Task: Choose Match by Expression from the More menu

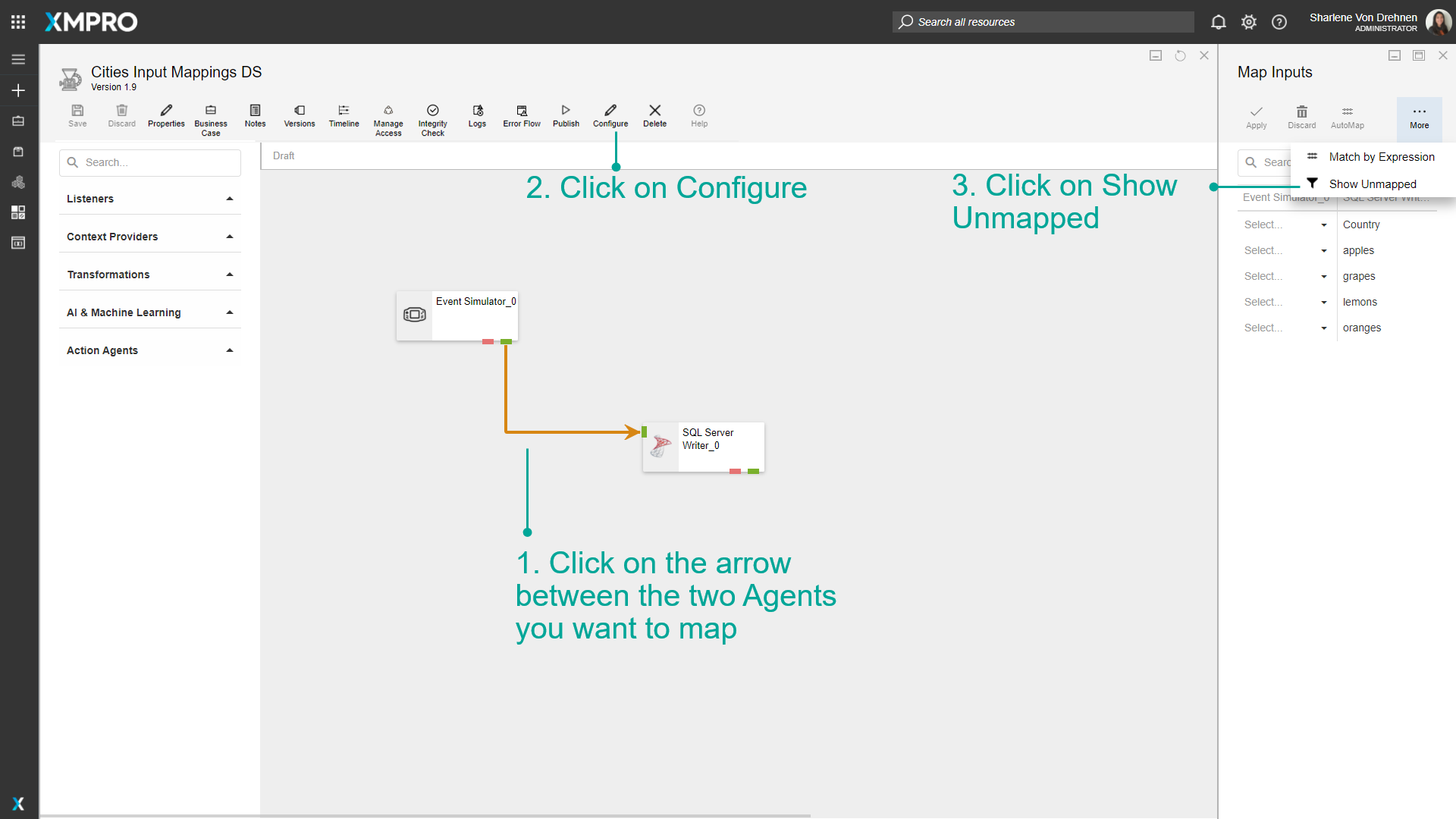Action: 1380,157
